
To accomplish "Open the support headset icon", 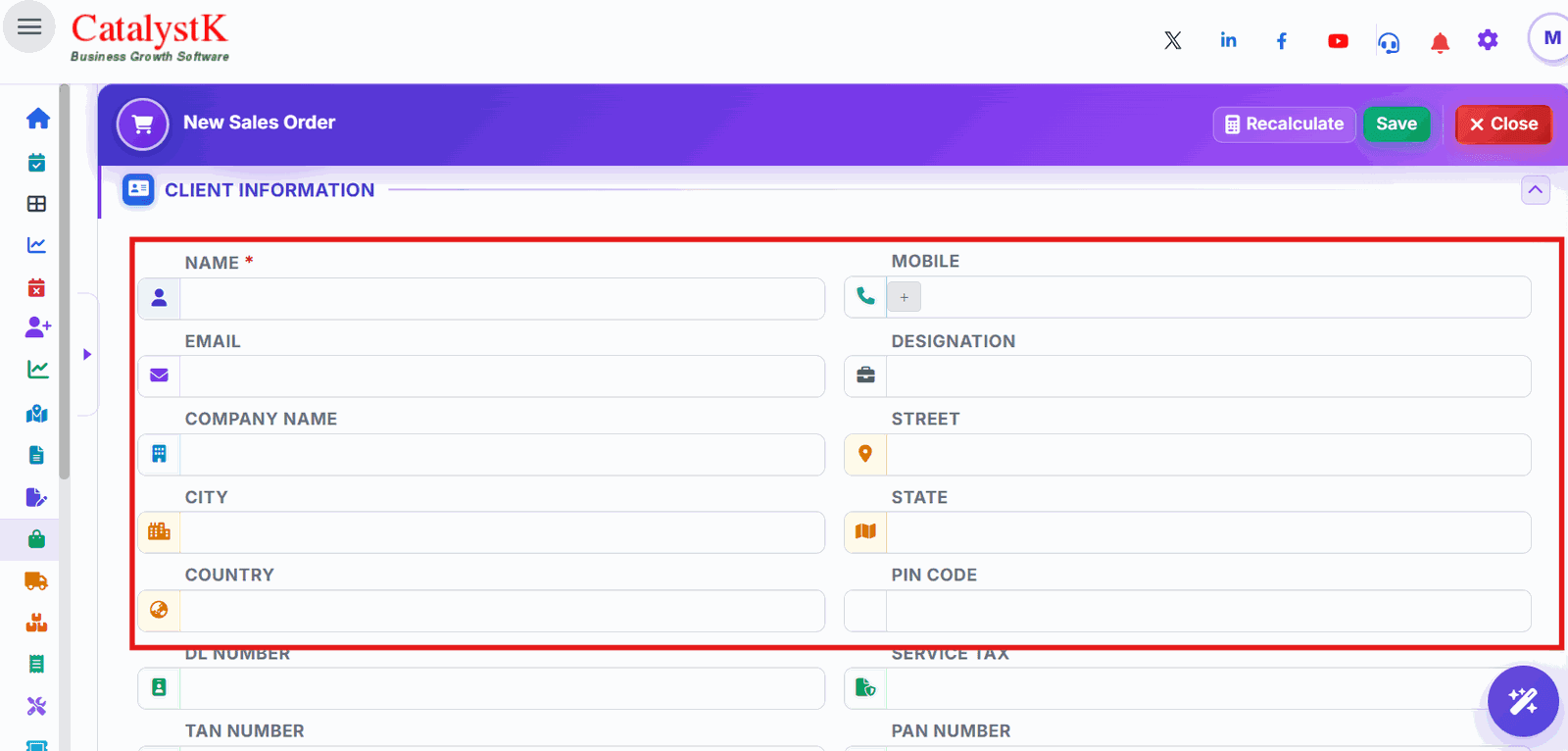I will [x=1389, y=42].
